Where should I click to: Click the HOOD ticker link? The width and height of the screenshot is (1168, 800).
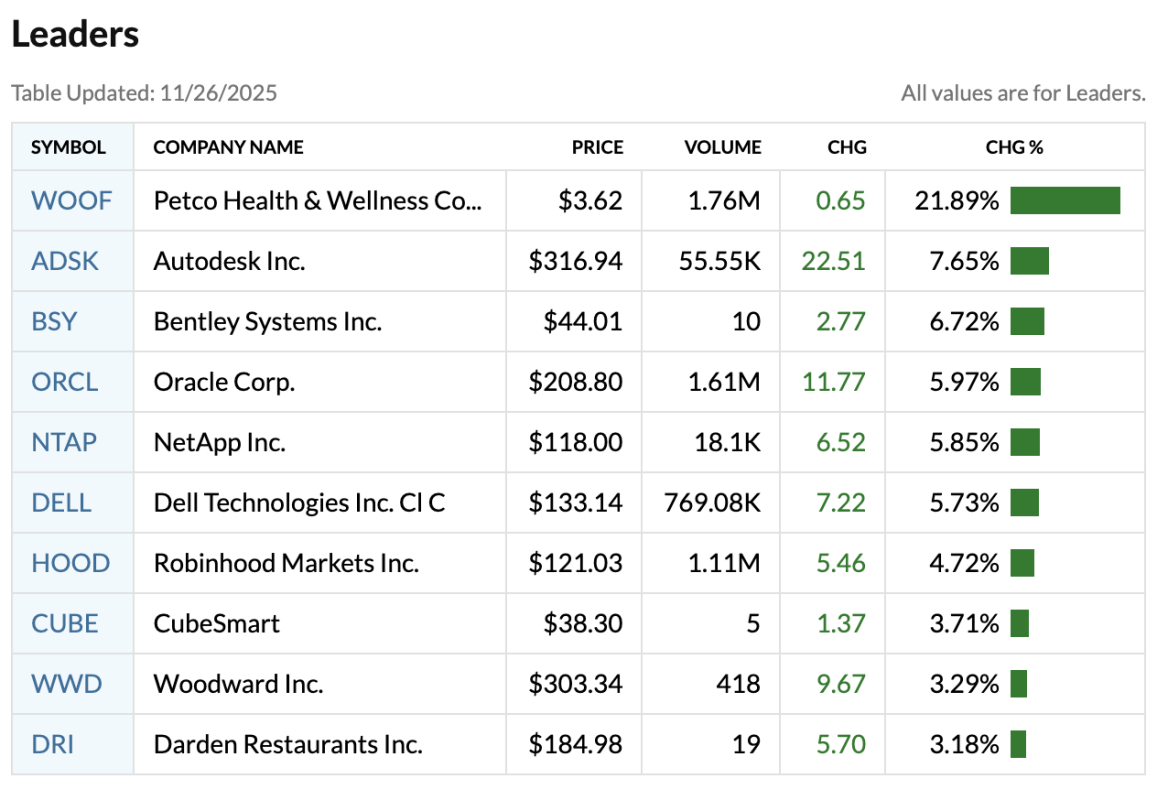coord(70,563)
